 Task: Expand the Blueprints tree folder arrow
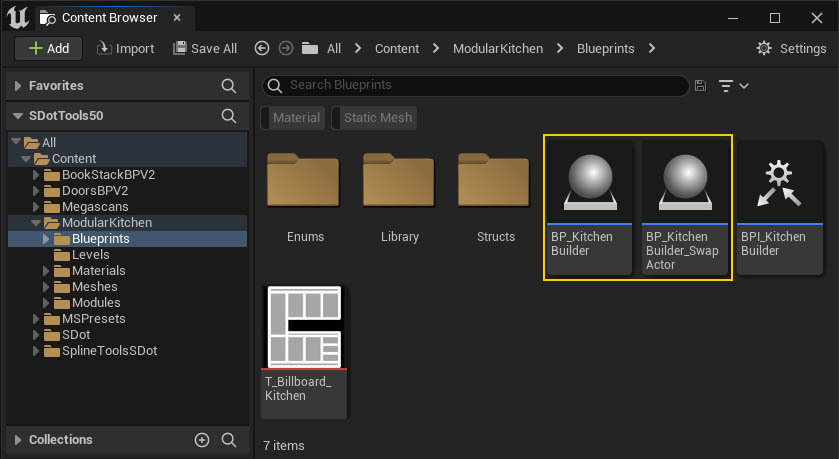click(x=46, y=239)
